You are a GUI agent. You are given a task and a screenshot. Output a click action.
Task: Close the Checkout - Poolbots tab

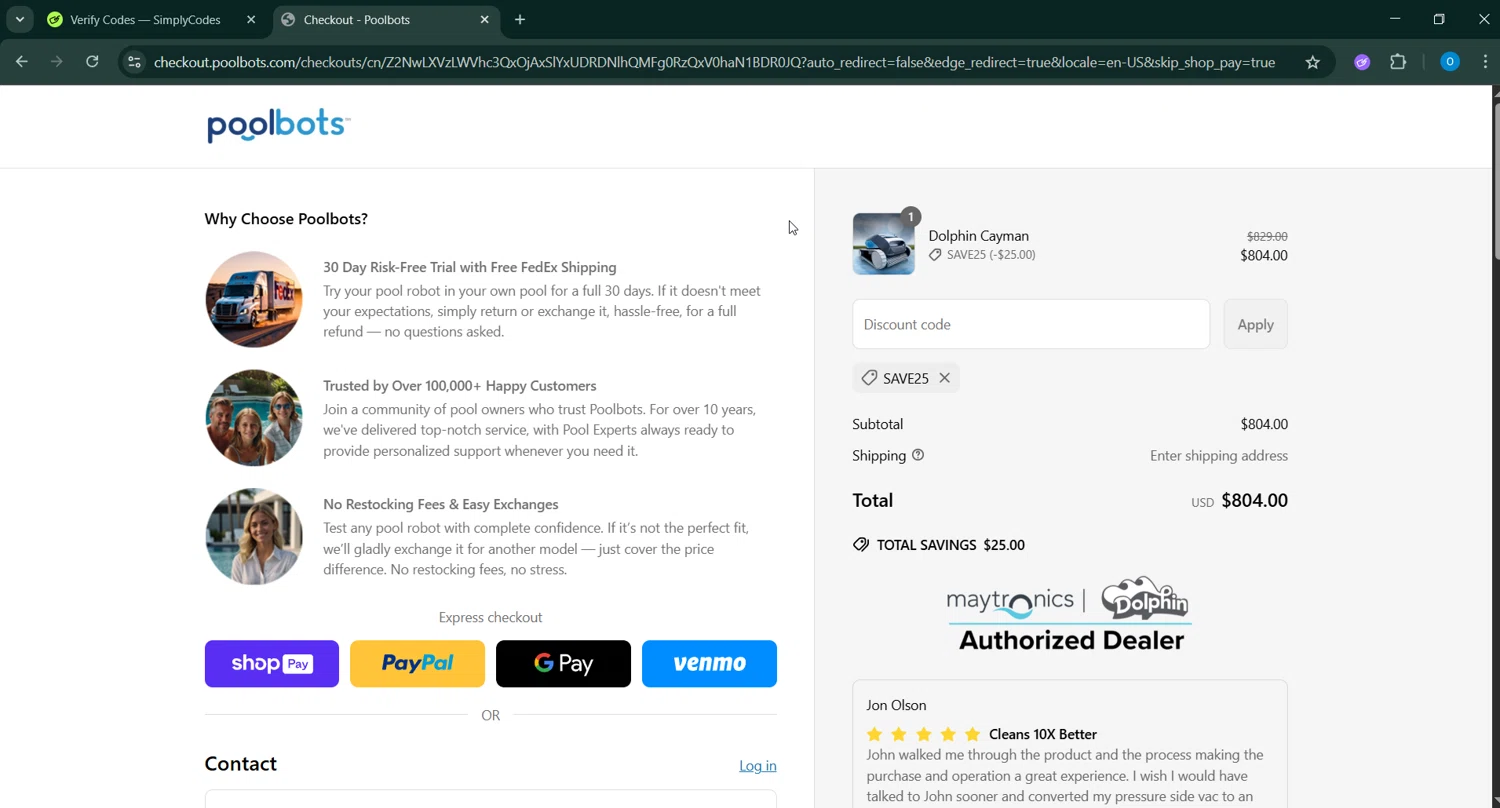(485, 19)
